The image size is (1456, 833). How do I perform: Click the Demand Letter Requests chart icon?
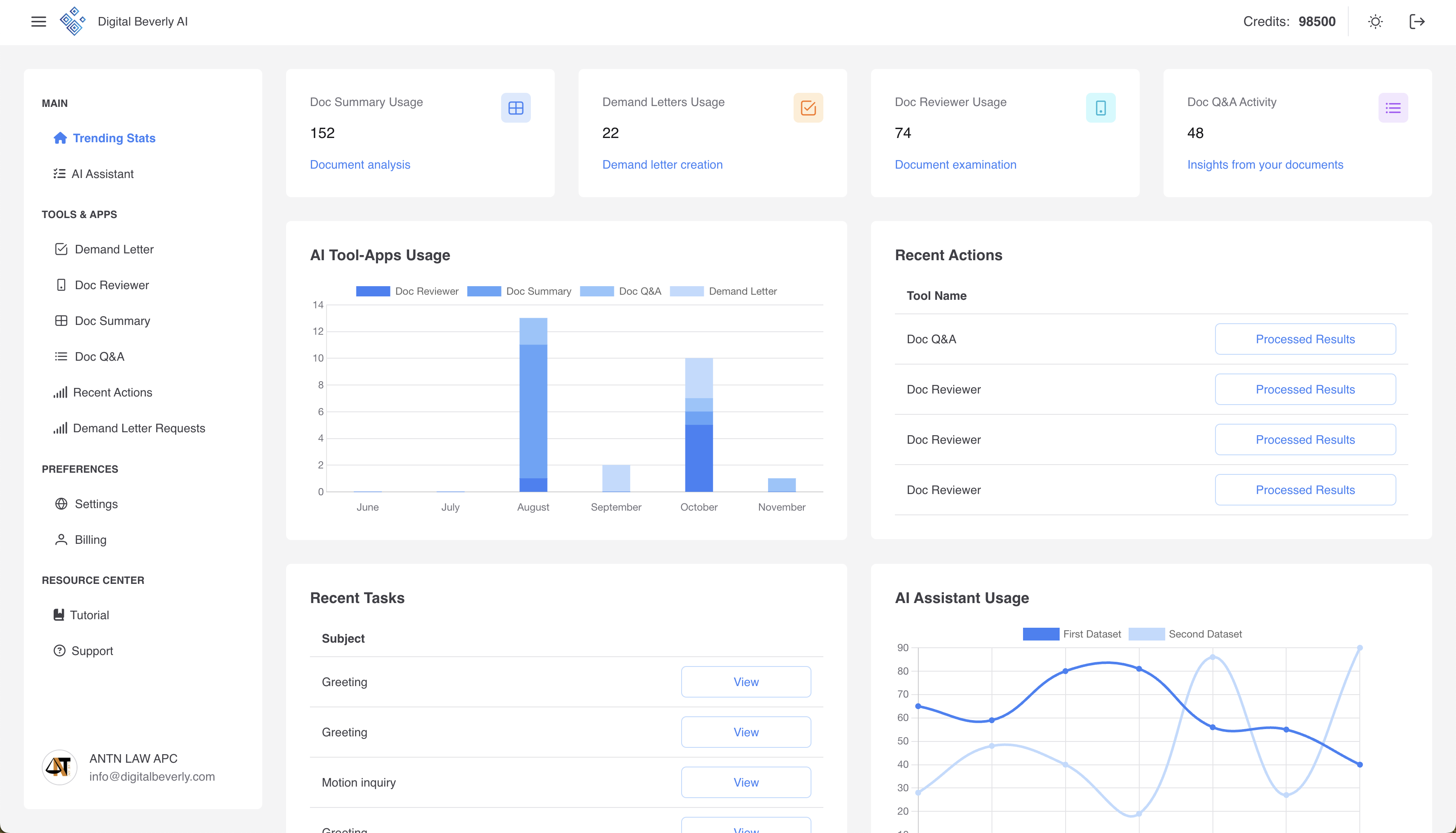click(x=60, y=428)
